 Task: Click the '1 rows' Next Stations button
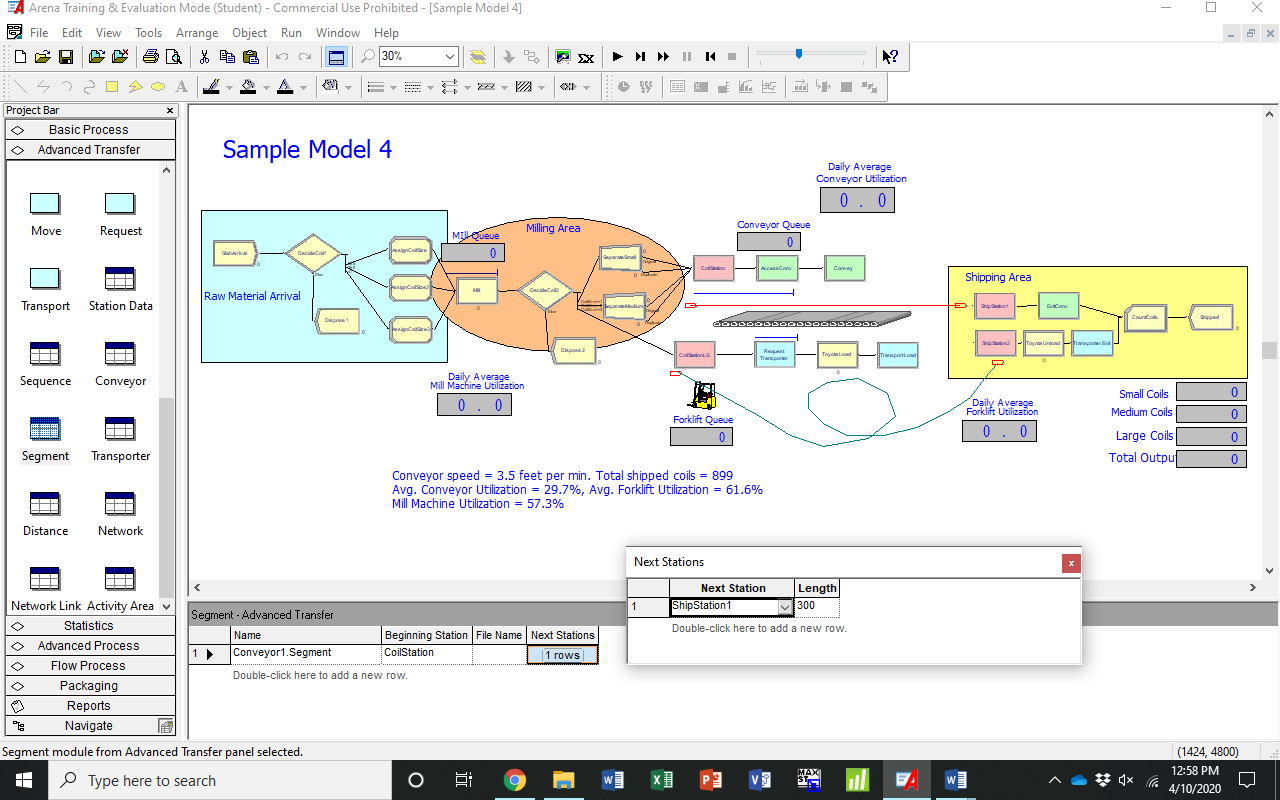click(562, 655)
